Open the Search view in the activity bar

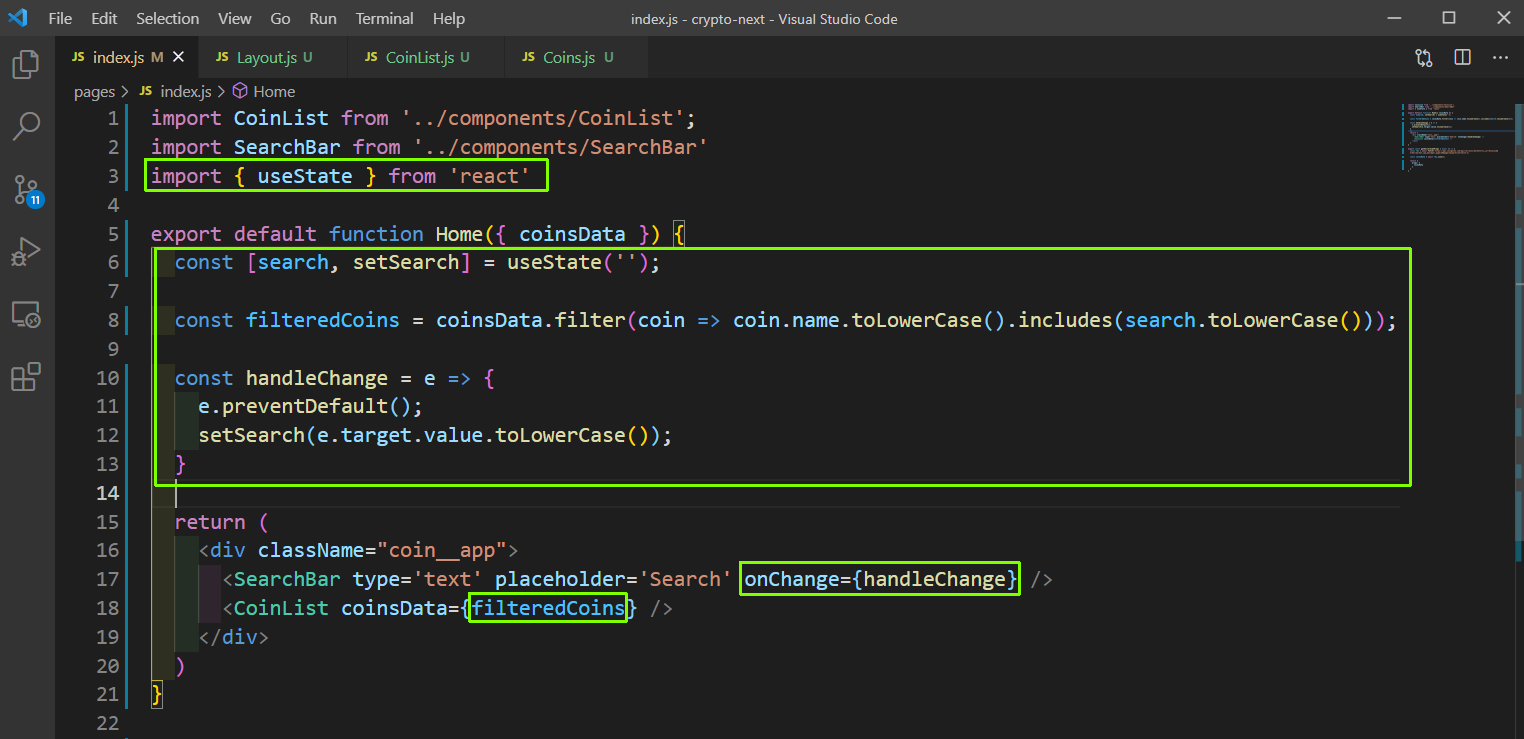pos(26,126)
